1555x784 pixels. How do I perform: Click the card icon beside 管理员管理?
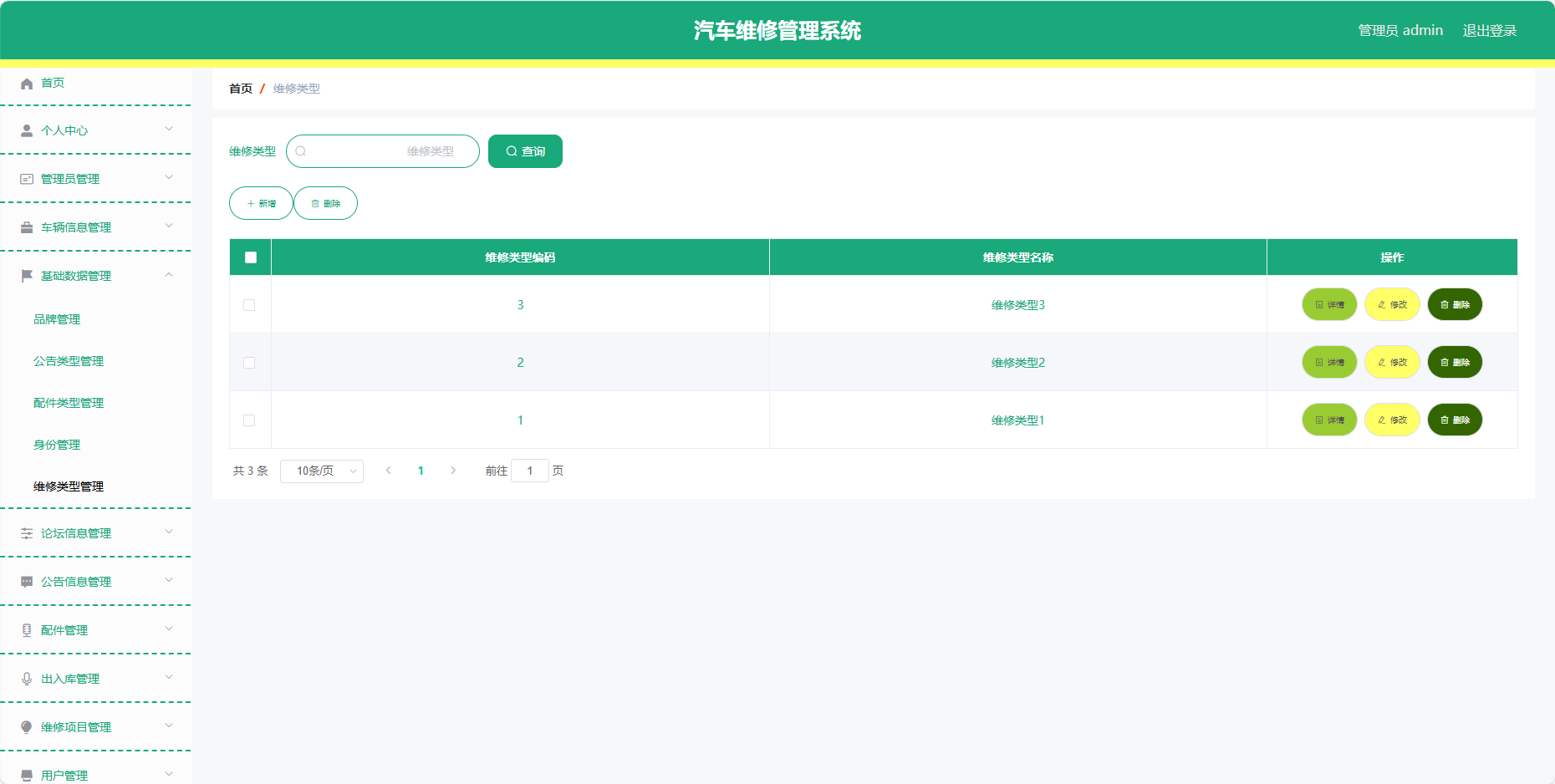click(27, 179)
